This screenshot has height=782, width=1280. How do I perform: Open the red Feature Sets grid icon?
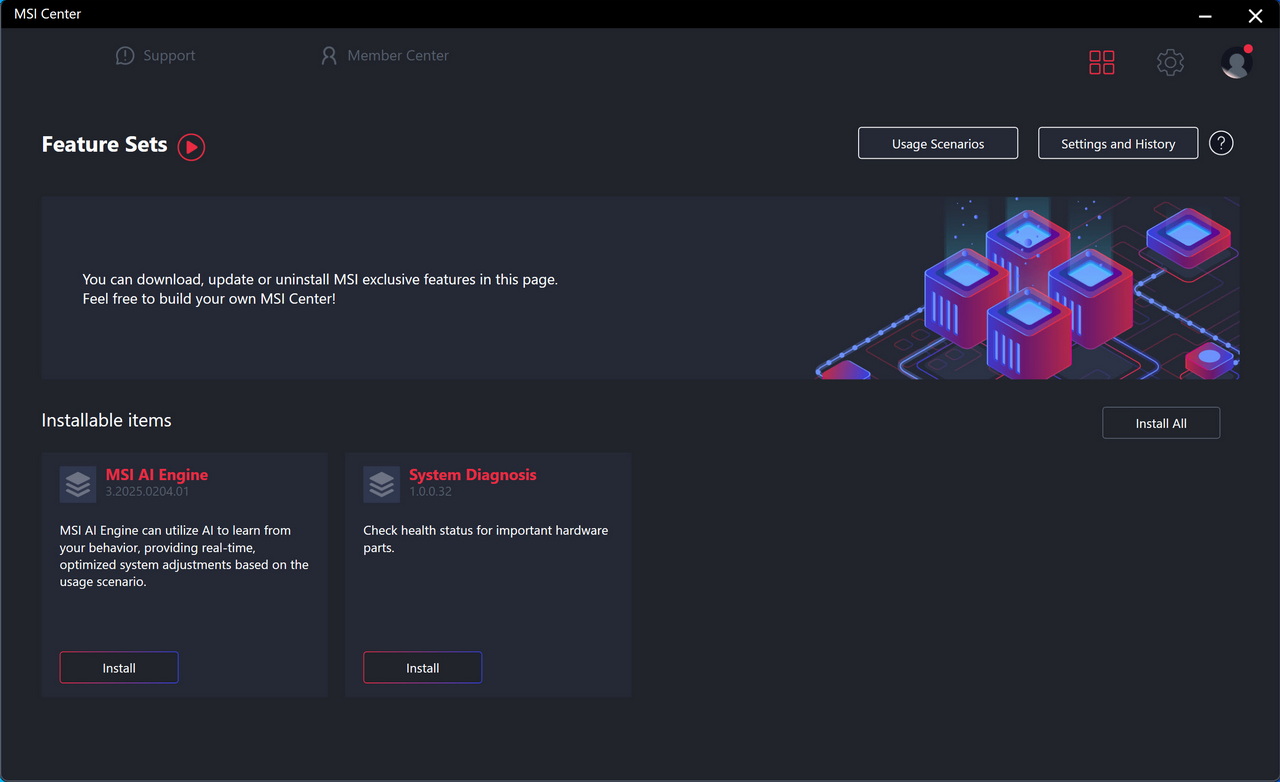1102,62
